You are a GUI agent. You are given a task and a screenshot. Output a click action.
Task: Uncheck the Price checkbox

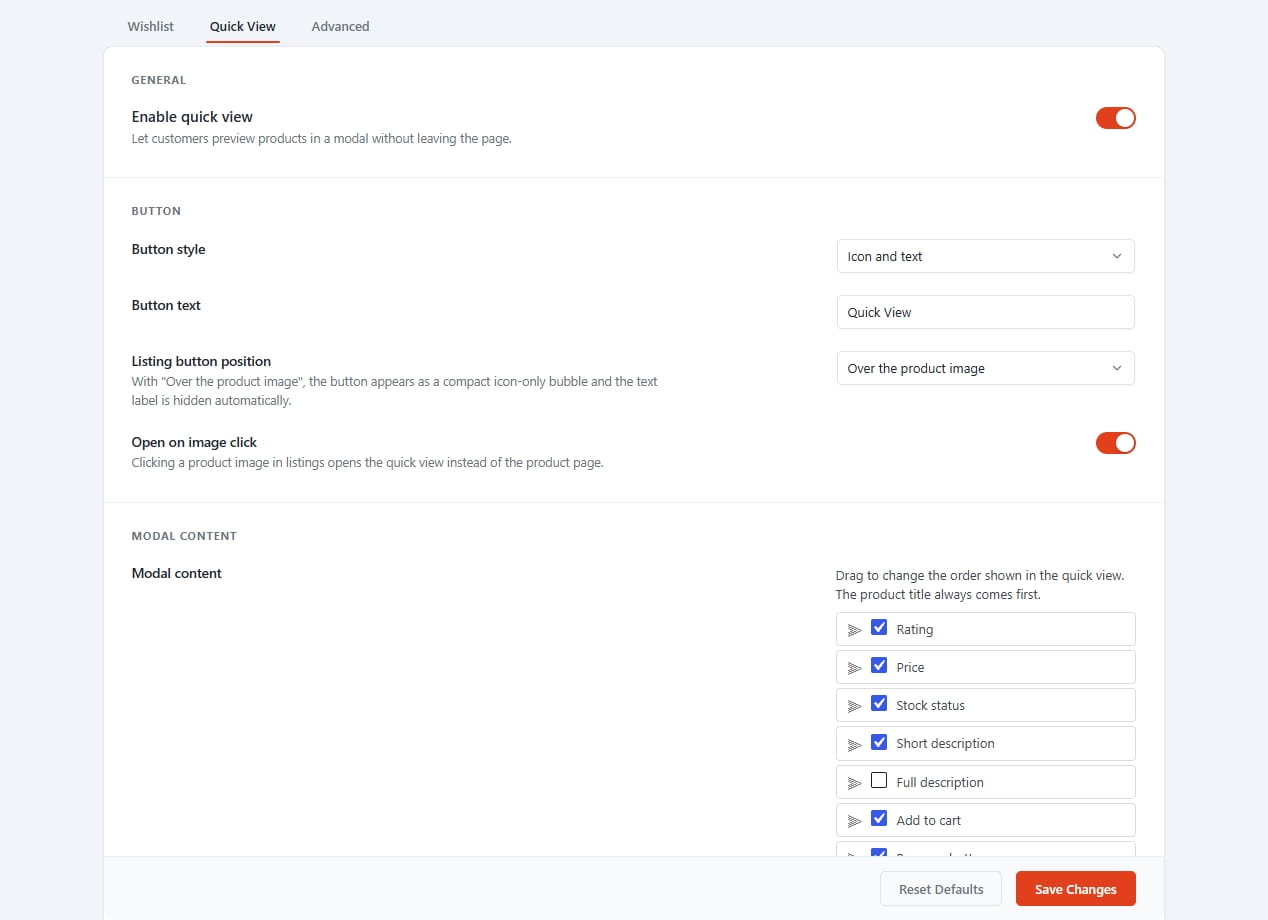click(879, 666)
